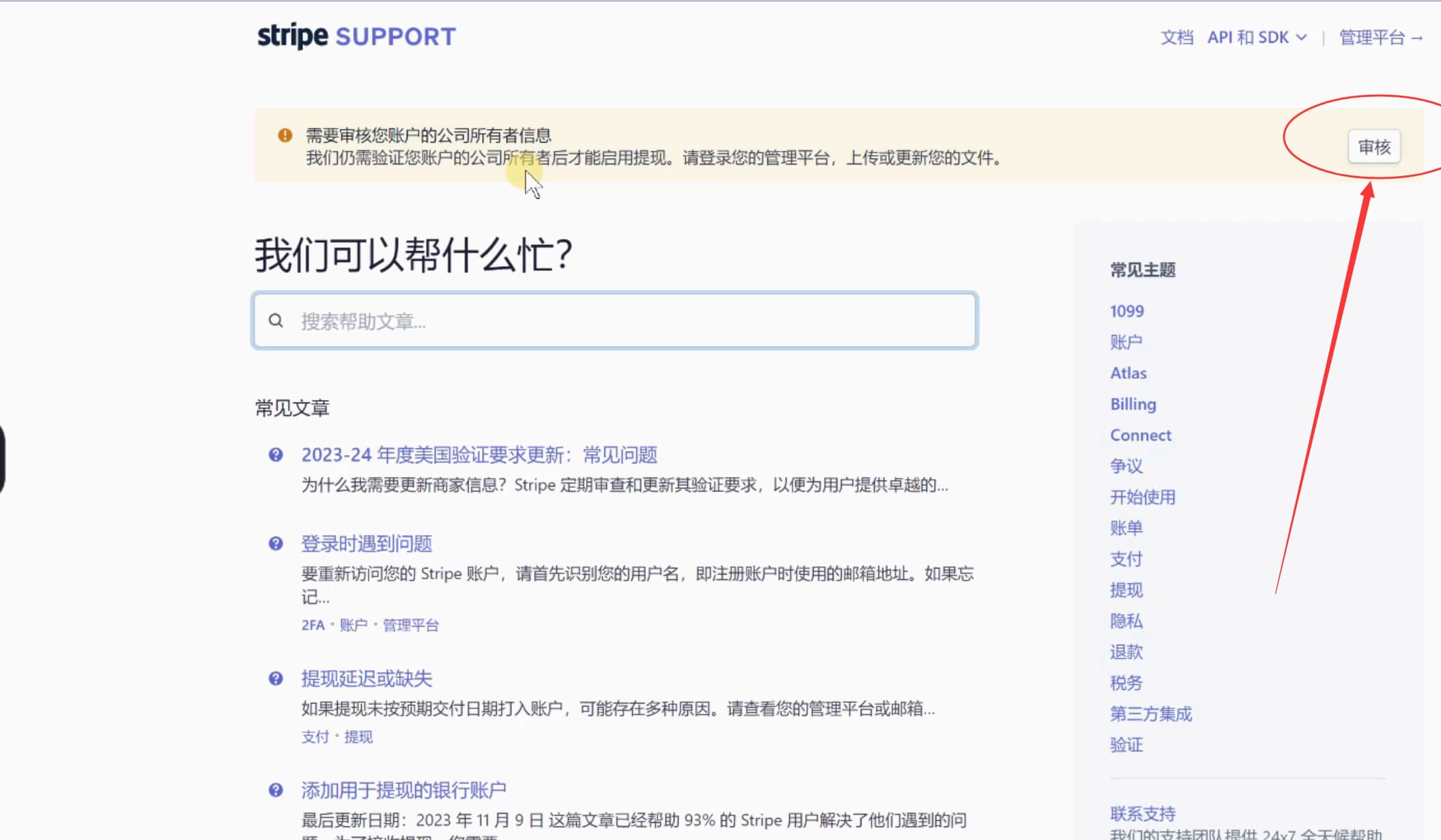Image resolution: width=1441 pixels, height=840 pixels.
Task: Click the 支付 tag under payout article
Action: pyautogui.click(x=315, y=737)
